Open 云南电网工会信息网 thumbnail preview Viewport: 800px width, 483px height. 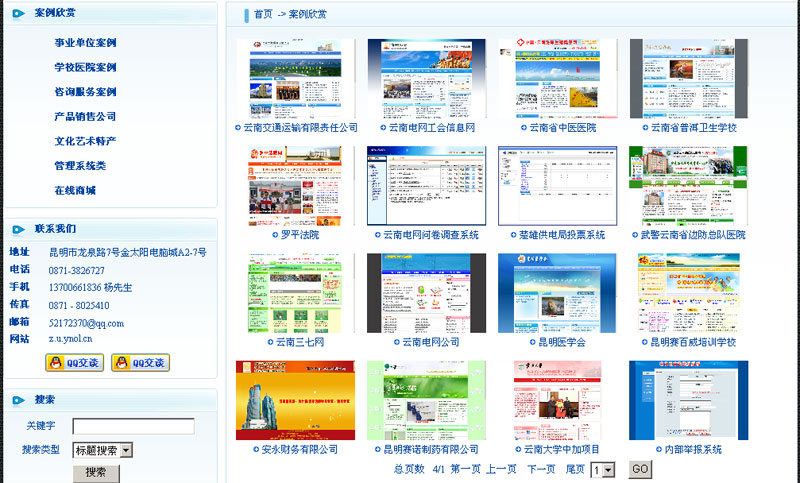click(x=426, y=79)
